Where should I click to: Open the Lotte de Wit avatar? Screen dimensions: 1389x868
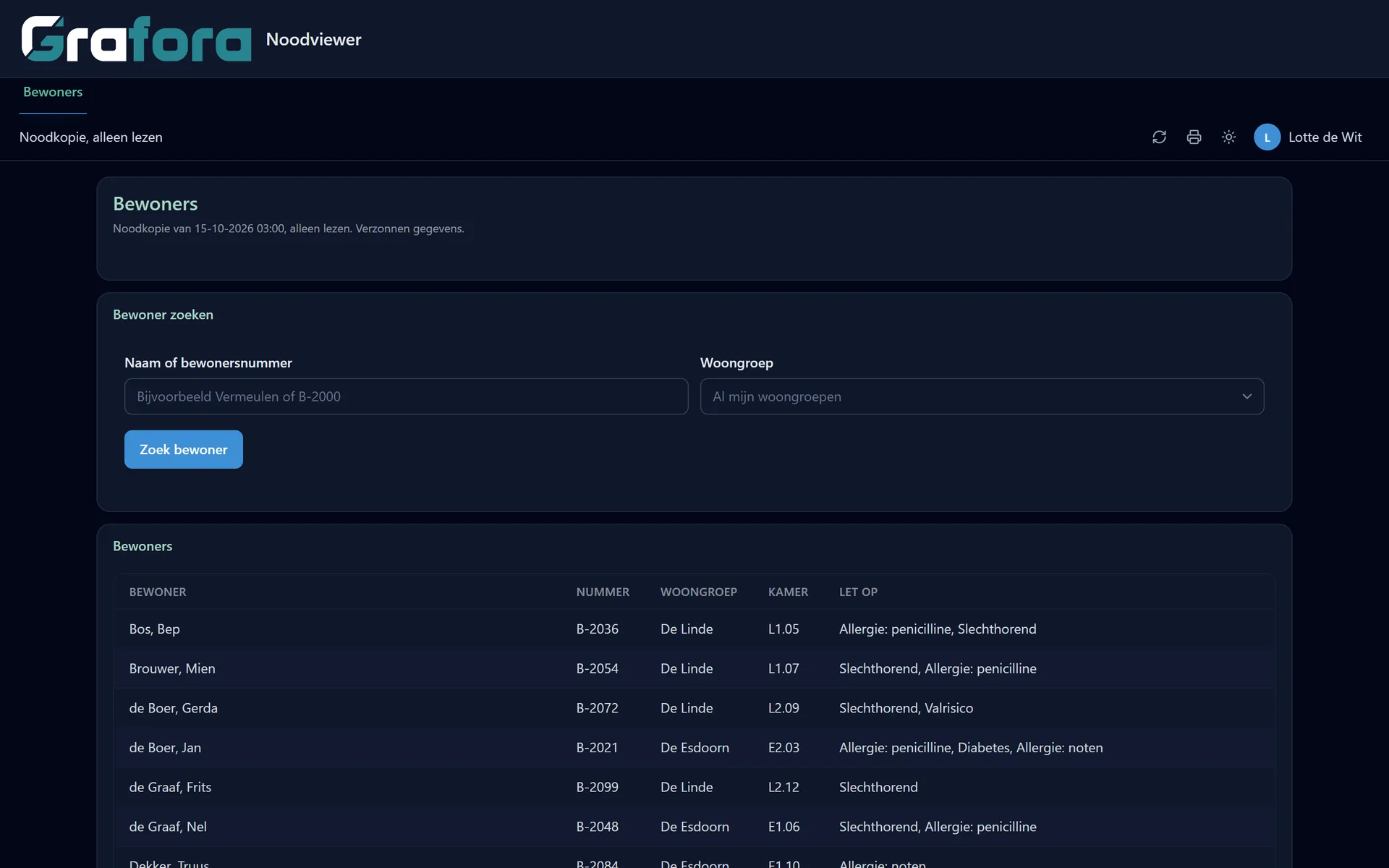[x=1267, y=137]
